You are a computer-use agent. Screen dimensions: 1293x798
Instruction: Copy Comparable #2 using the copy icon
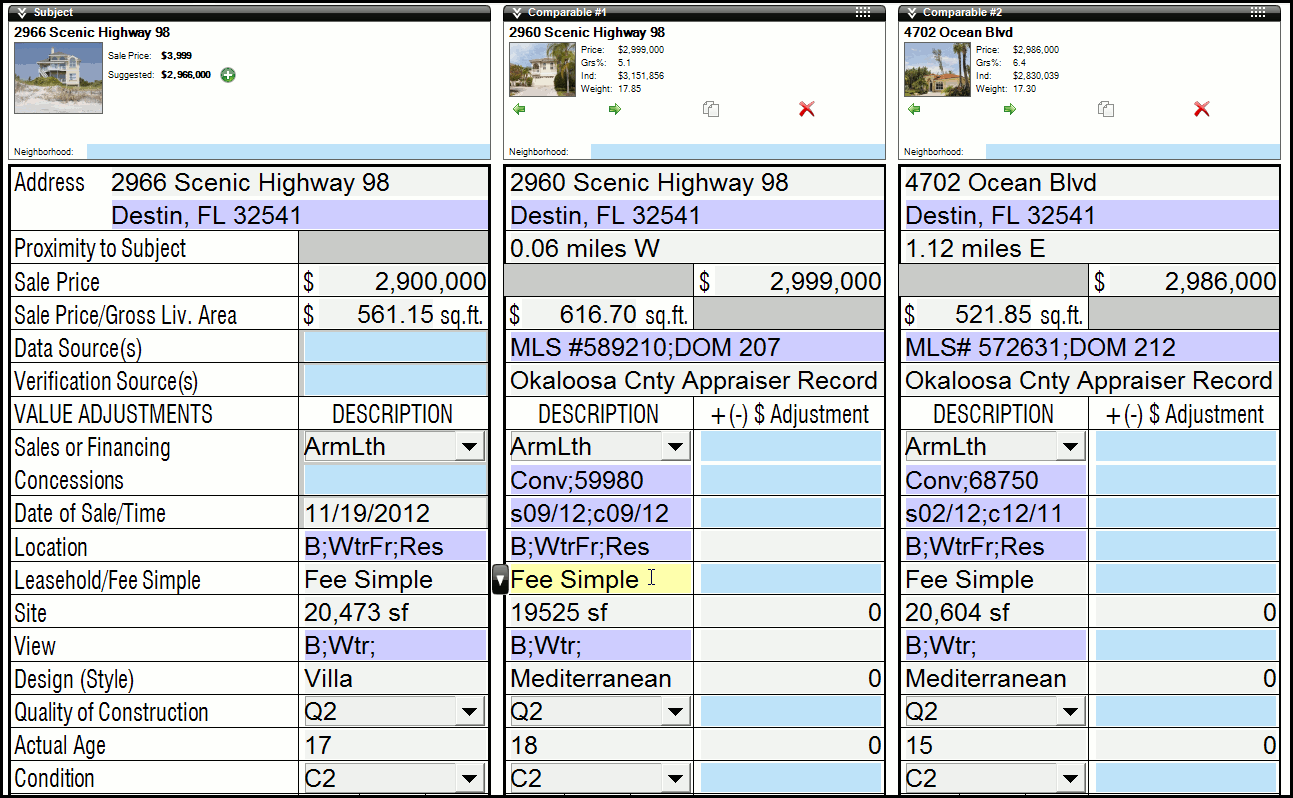(1106, 109)
